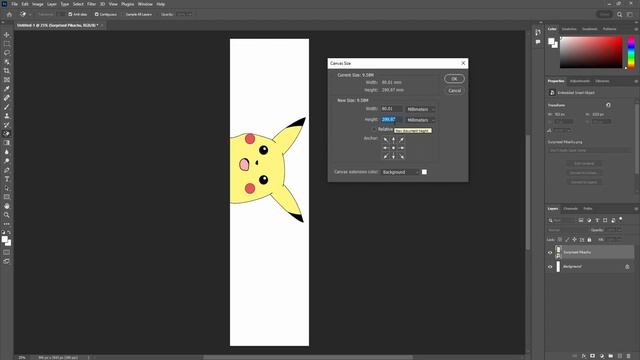Click lock position icon in Layers panel

574,240
